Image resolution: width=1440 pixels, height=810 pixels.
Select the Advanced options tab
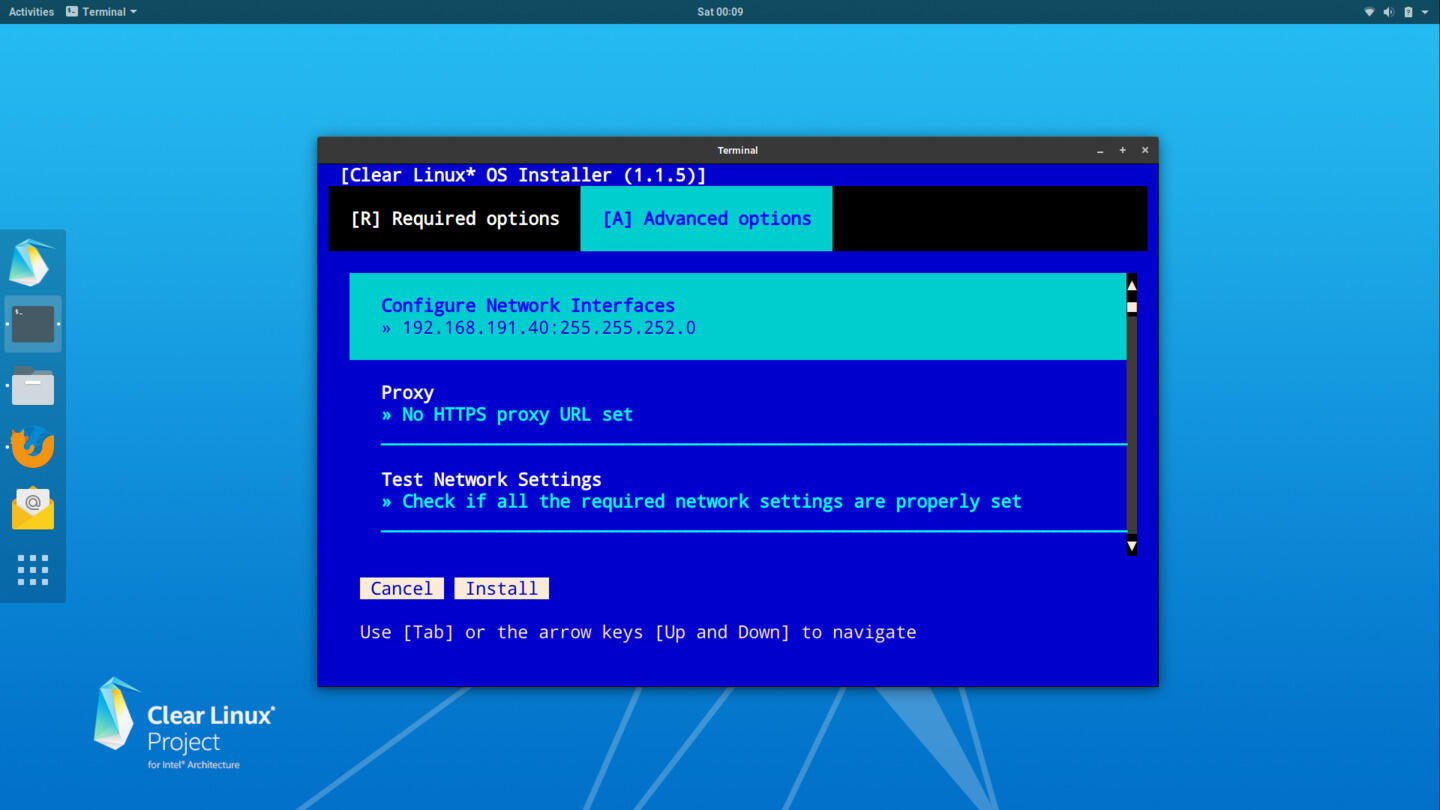[x=706, y=218]
